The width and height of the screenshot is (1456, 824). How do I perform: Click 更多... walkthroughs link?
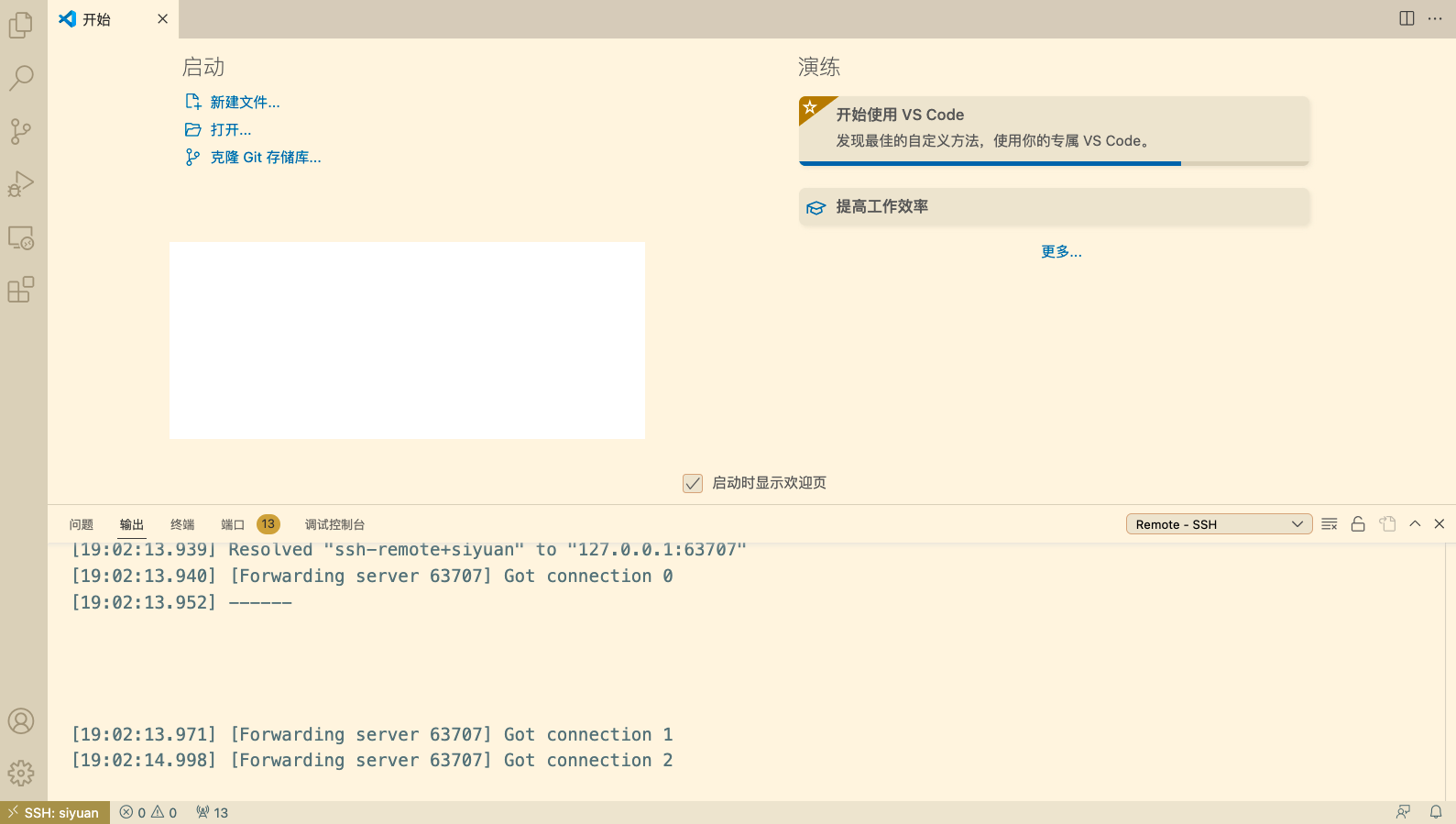(x=1061, y=251)
